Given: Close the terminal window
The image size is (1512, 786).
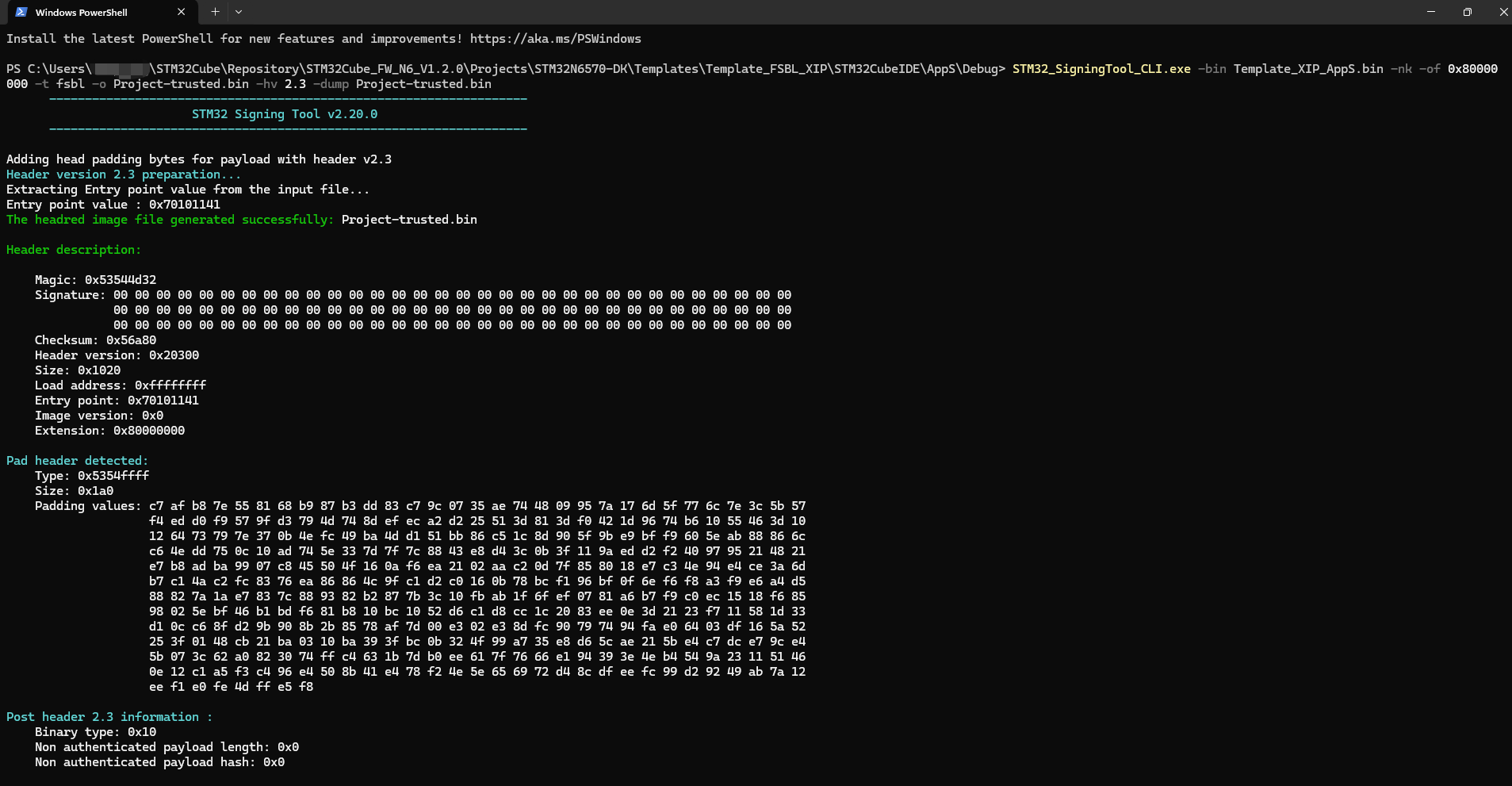Looking at the screenshot, I should pyautogui.click(x=1503, y=12).
